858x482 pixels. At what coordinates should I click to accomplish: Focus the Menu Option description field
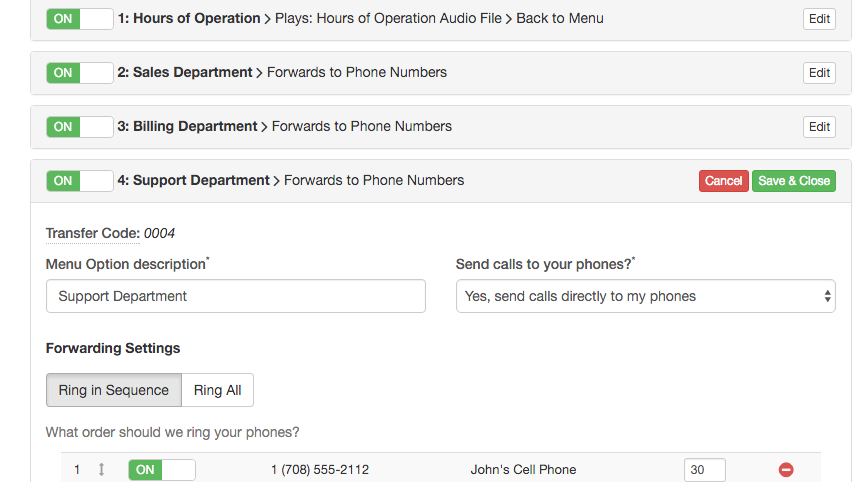236,296
